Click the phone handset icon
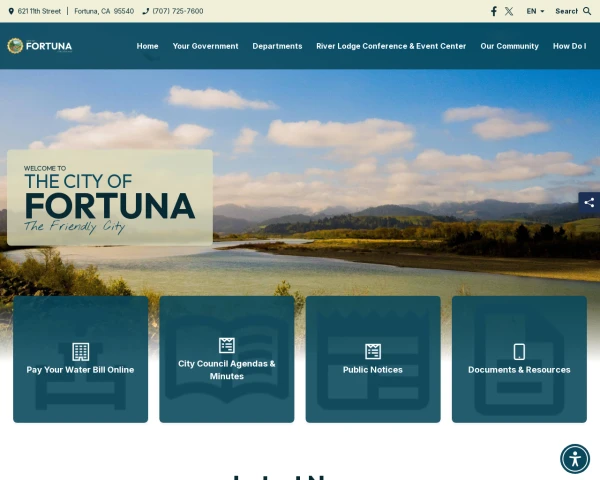This screenshot has width=600, height=480. click(x=145, y=11)
